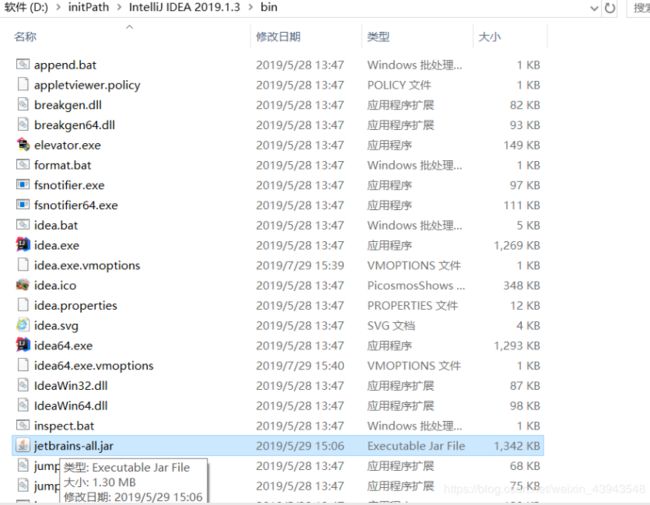This screenshot has height=505, width=650.
Task: Click the idea.properties file icon
Action: tap(23, 305)
